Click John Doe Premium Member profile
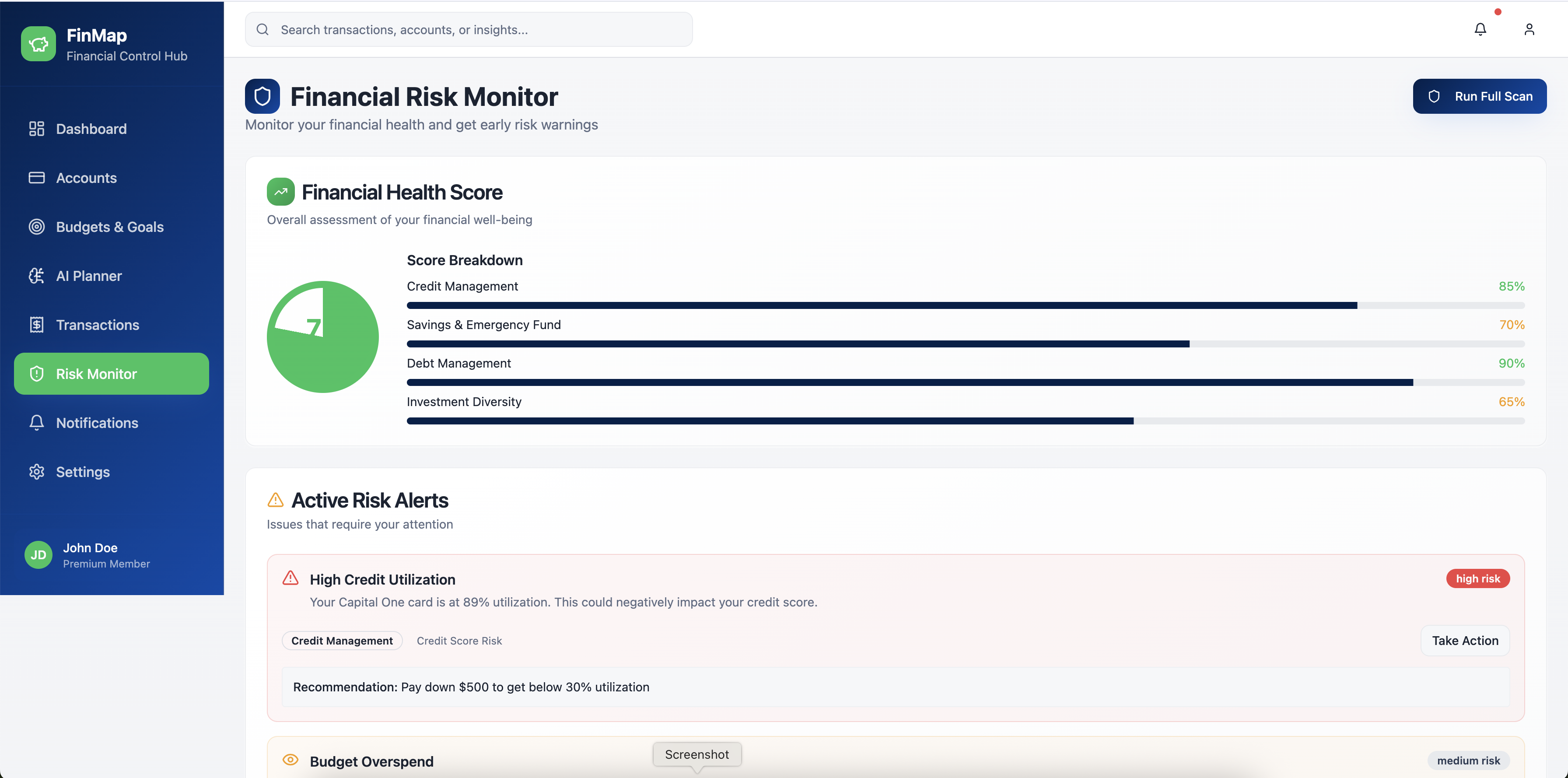Viewport: 1568px width, 778px height. [x=112, y=554]
